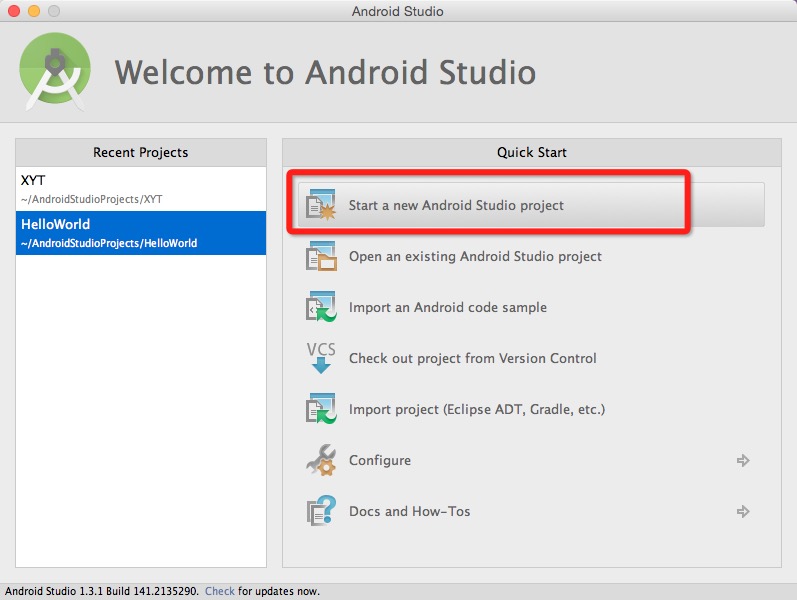Click the Welcome to Android Studio heading
Viewport: 797px width, 600px height.
click(x=325, y=72)
